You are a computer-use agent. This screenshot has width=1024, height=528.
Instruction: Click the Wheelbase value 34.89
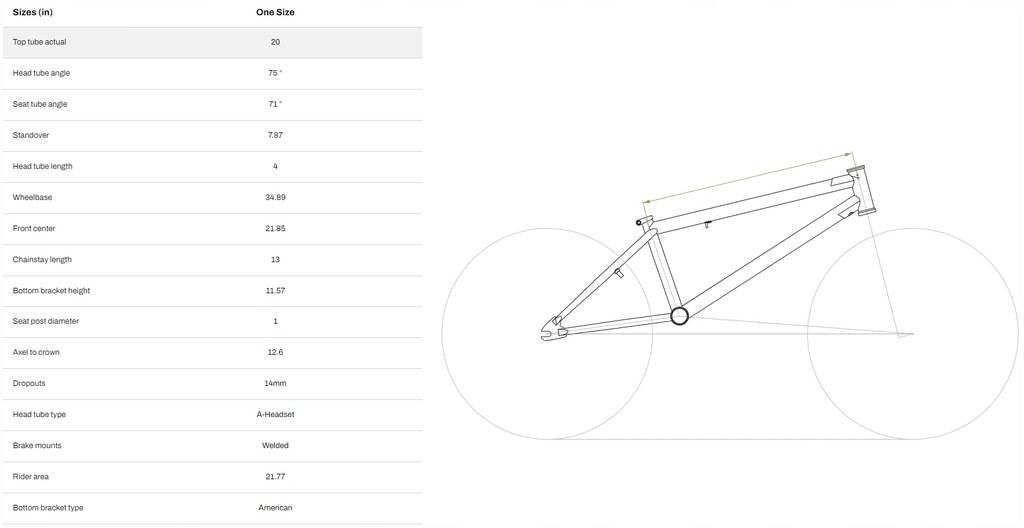[x=275, y=197]
